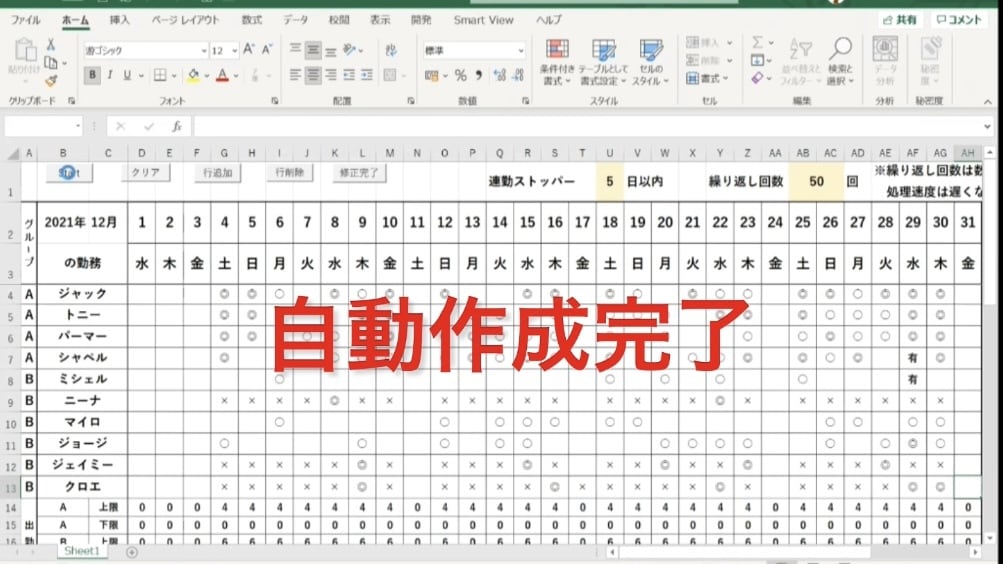1003x564 pixels.
Task: Collapse the ribbon chevron
Action: click(988, 102)
